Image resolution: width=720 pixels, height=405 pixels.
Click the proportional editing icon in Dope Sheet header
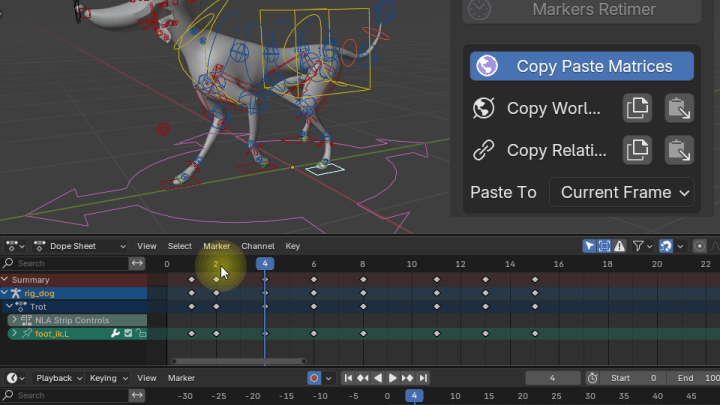coord(700,246)
